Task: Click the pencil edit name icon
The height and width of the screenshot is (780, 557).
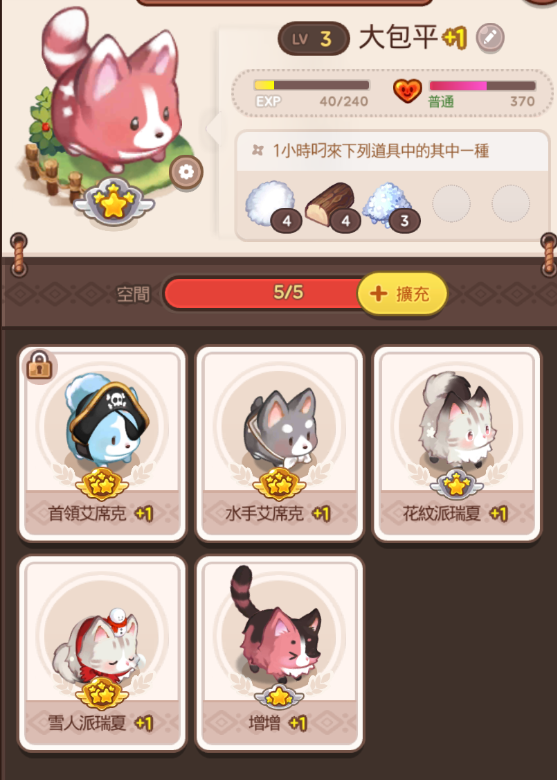Action: [x=490, y=37]
